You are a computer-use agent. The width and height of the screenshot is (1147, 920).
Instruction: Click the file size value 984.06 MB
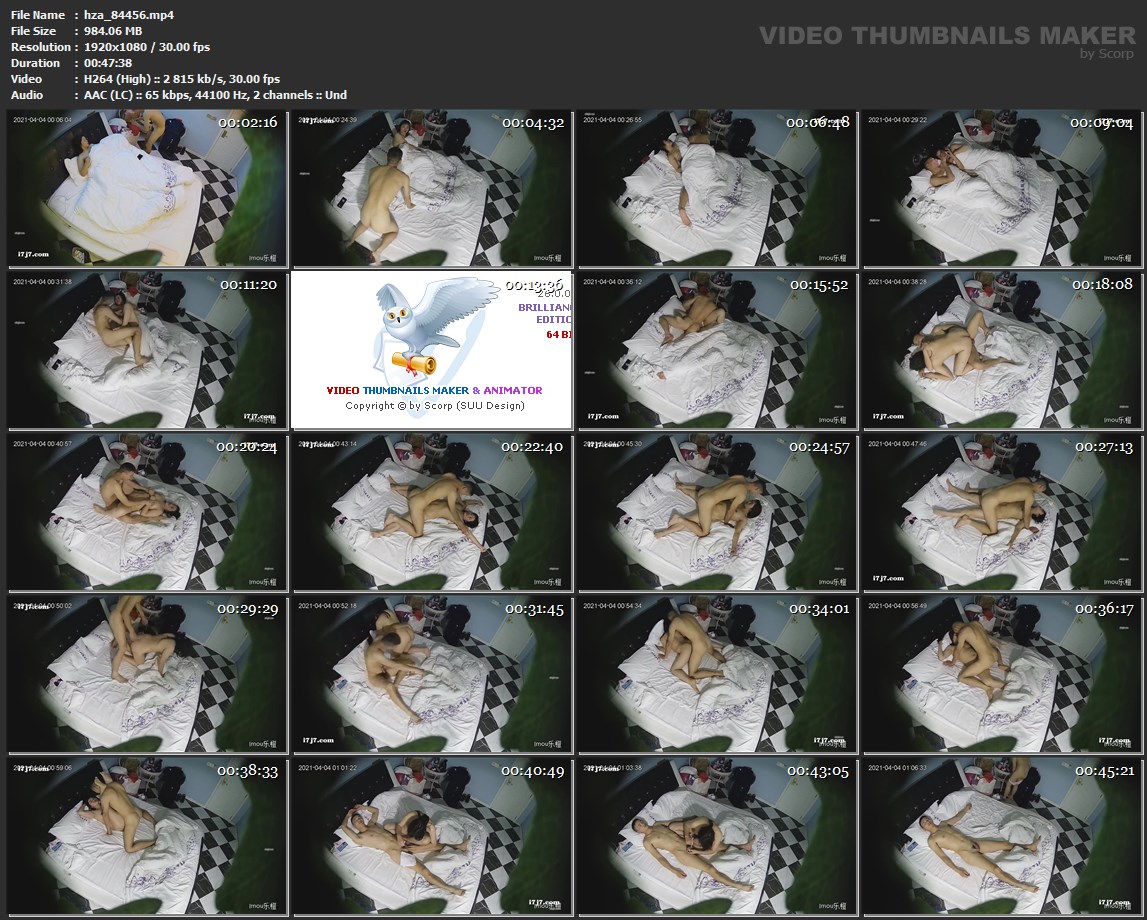(x=113, y=31)
